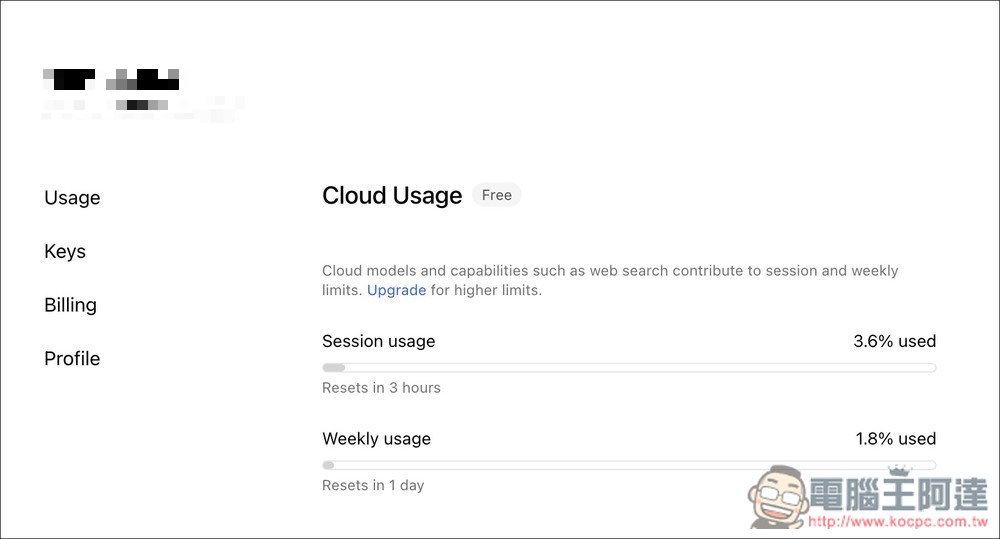1000x539 pixels.
Task: Click the 1.8% used weekly value
Action: click(895, 439)
